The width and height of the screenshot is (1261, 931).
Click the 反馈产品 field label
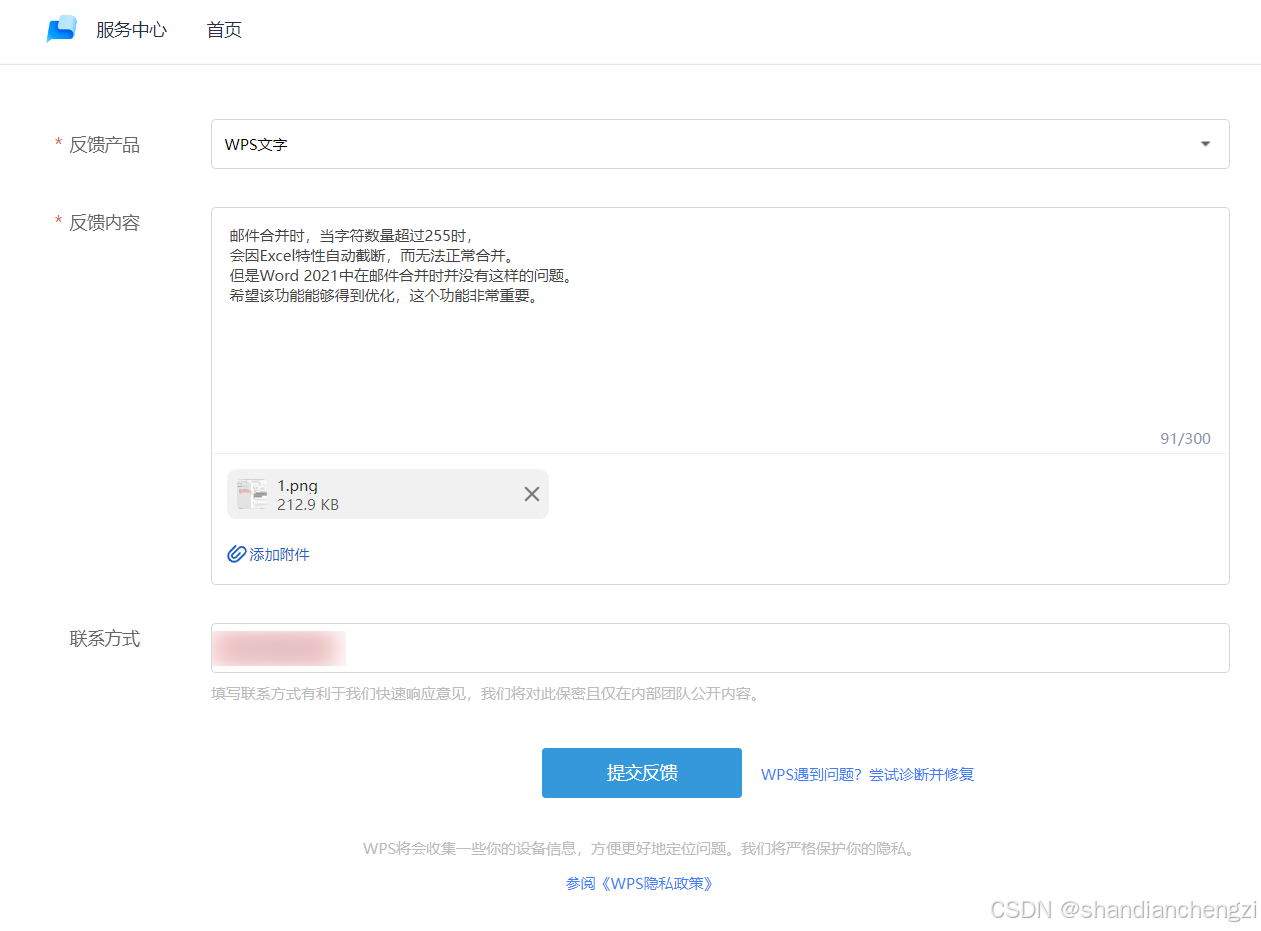tap(104, 145)
